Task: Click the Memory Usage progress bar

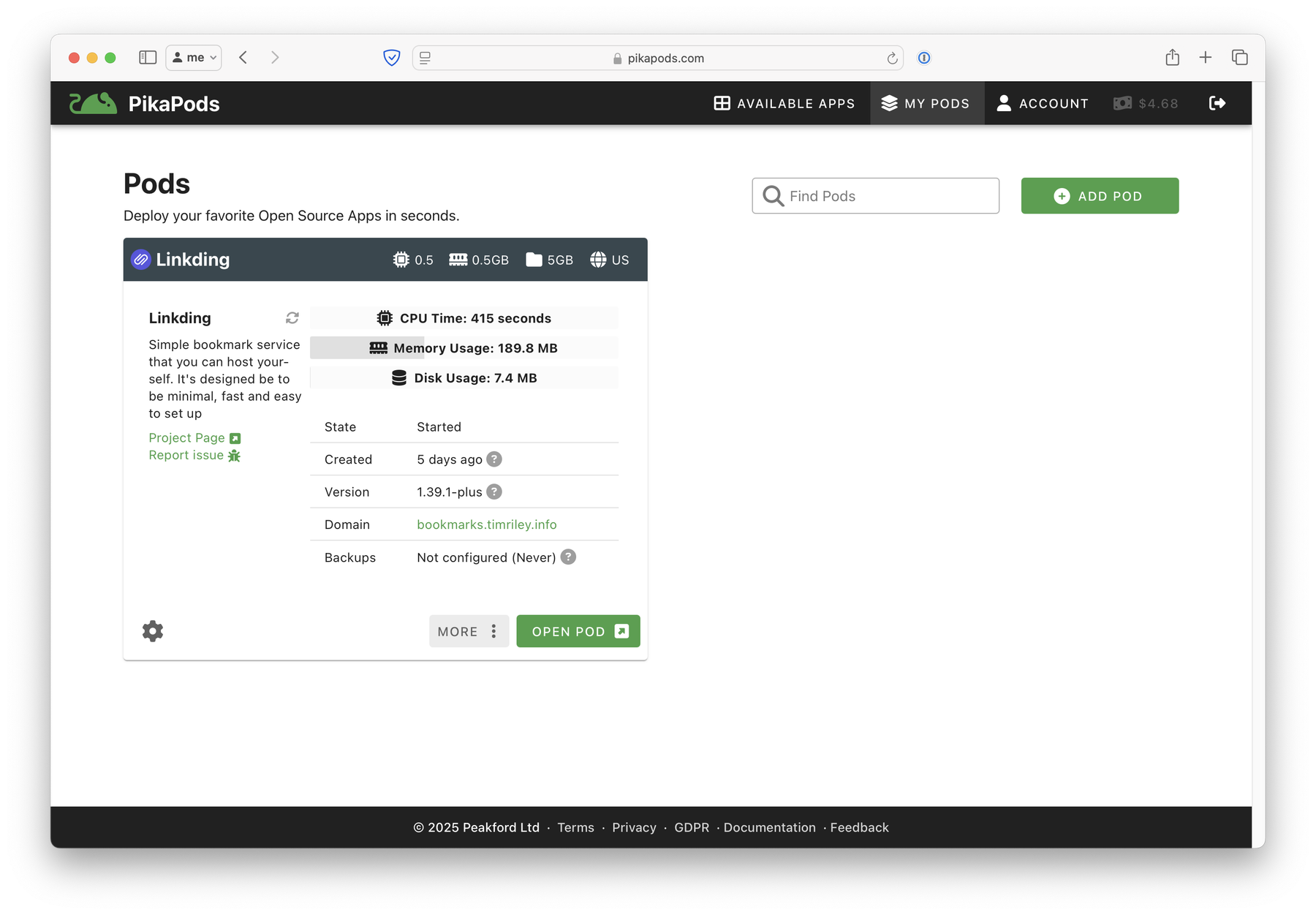Action: (464, 348)
